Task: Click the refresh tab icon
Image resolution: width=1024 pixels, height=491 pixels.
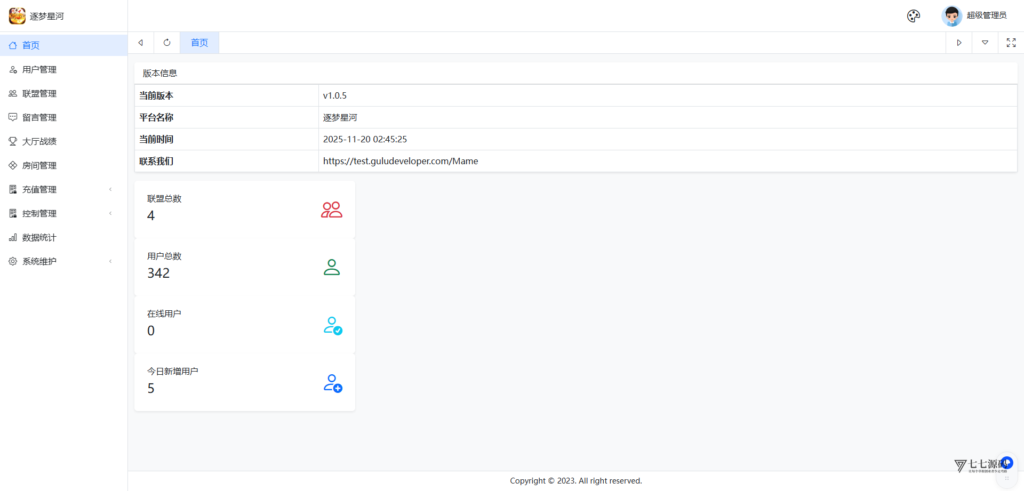Action: tap(167, 43)
